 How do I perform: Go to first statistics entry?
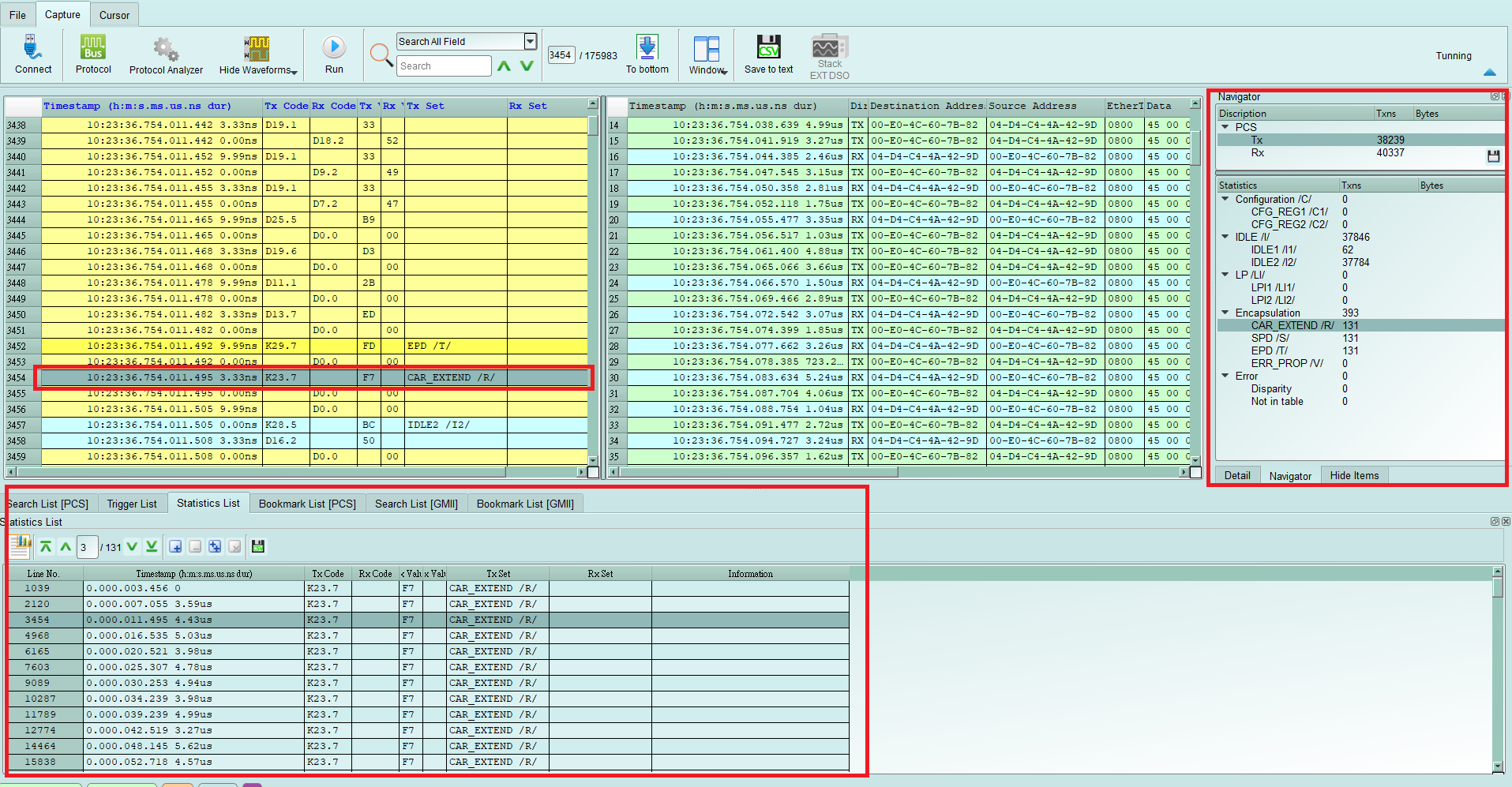46,546
